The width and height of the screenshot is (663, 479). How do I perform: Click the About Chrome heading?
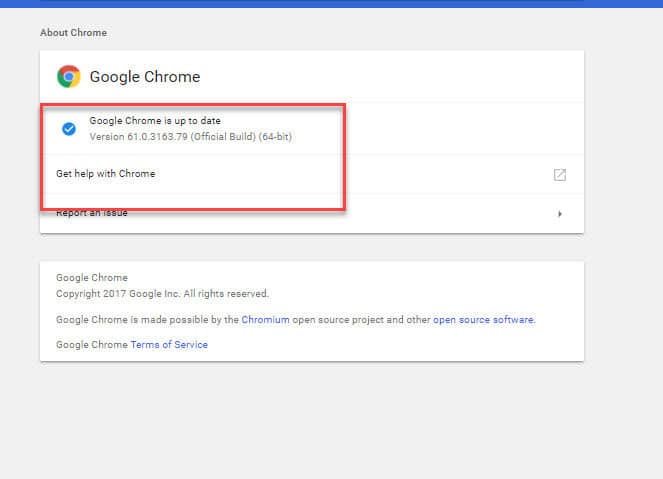[73, 33]
